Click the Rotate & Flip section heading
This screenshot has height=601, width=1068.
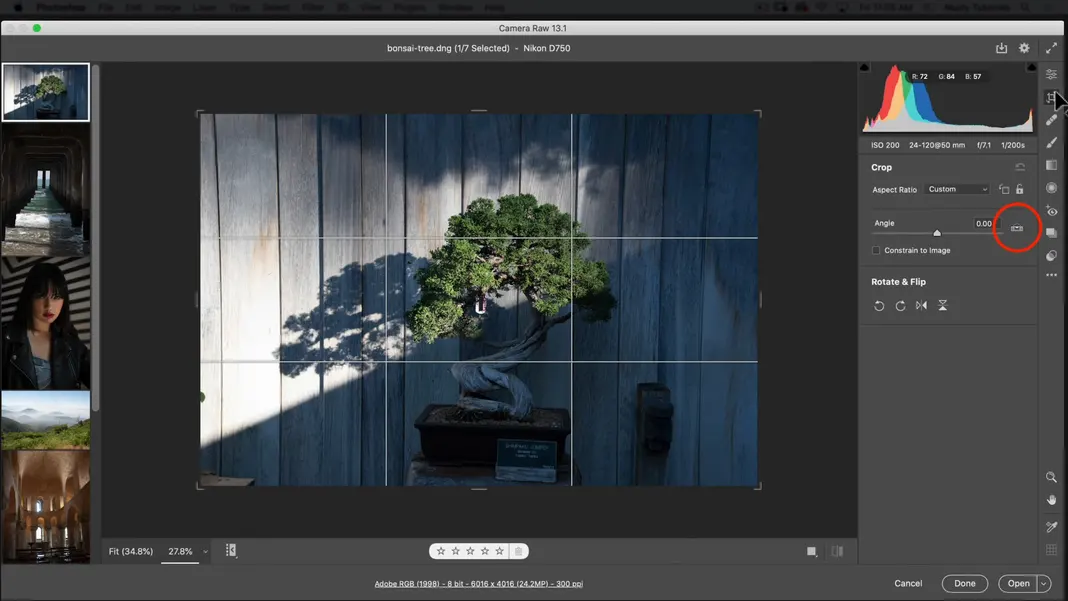898,281
